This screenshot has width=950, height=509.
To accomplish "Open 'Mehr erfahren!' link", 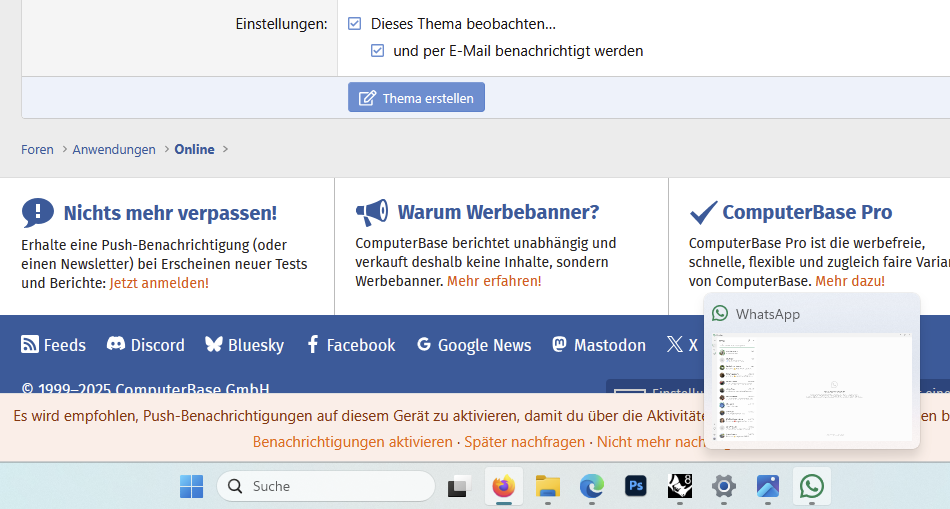I will 494,281.
